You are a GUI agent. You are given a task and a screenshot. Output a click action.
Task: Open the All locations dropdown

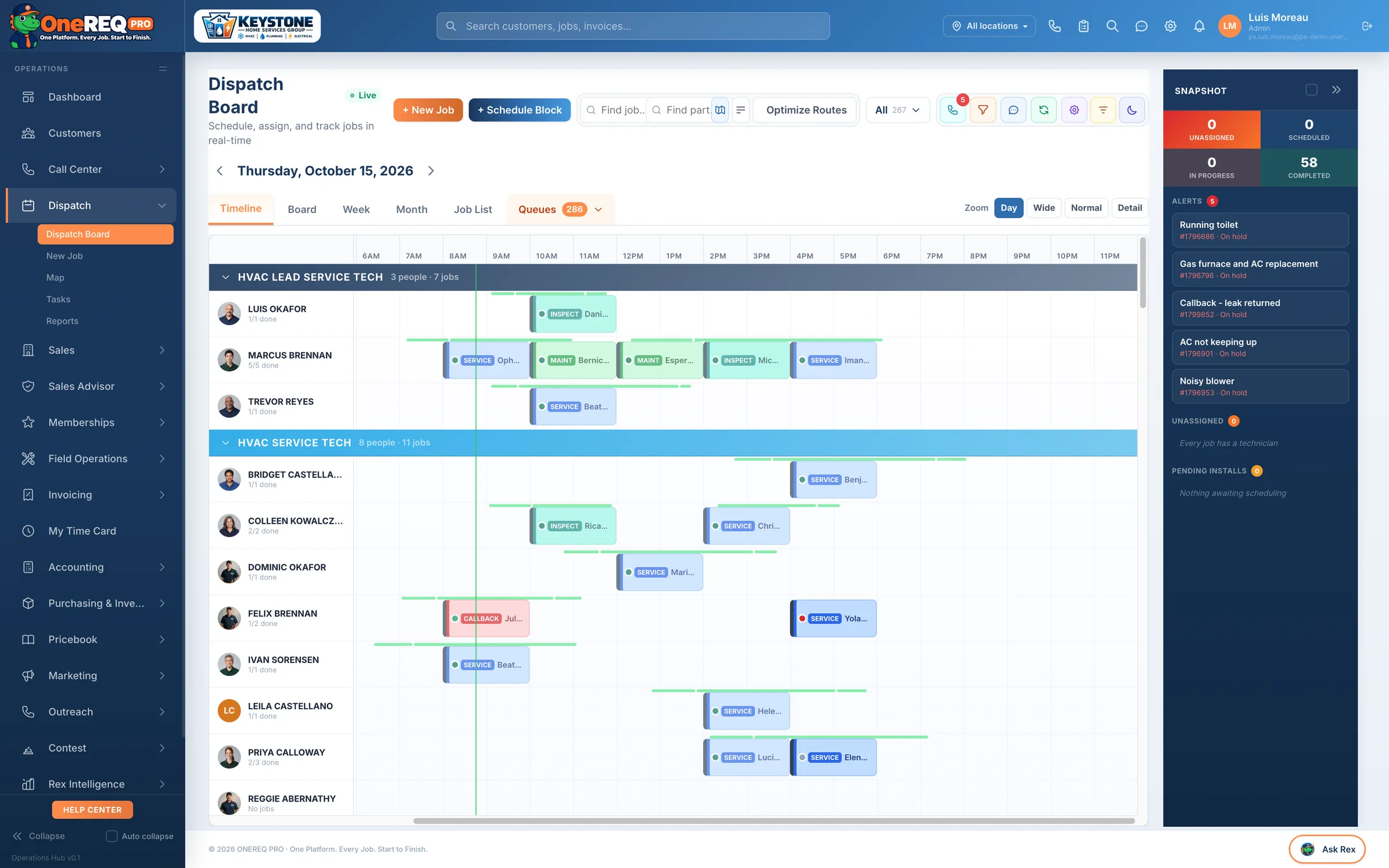989,26
